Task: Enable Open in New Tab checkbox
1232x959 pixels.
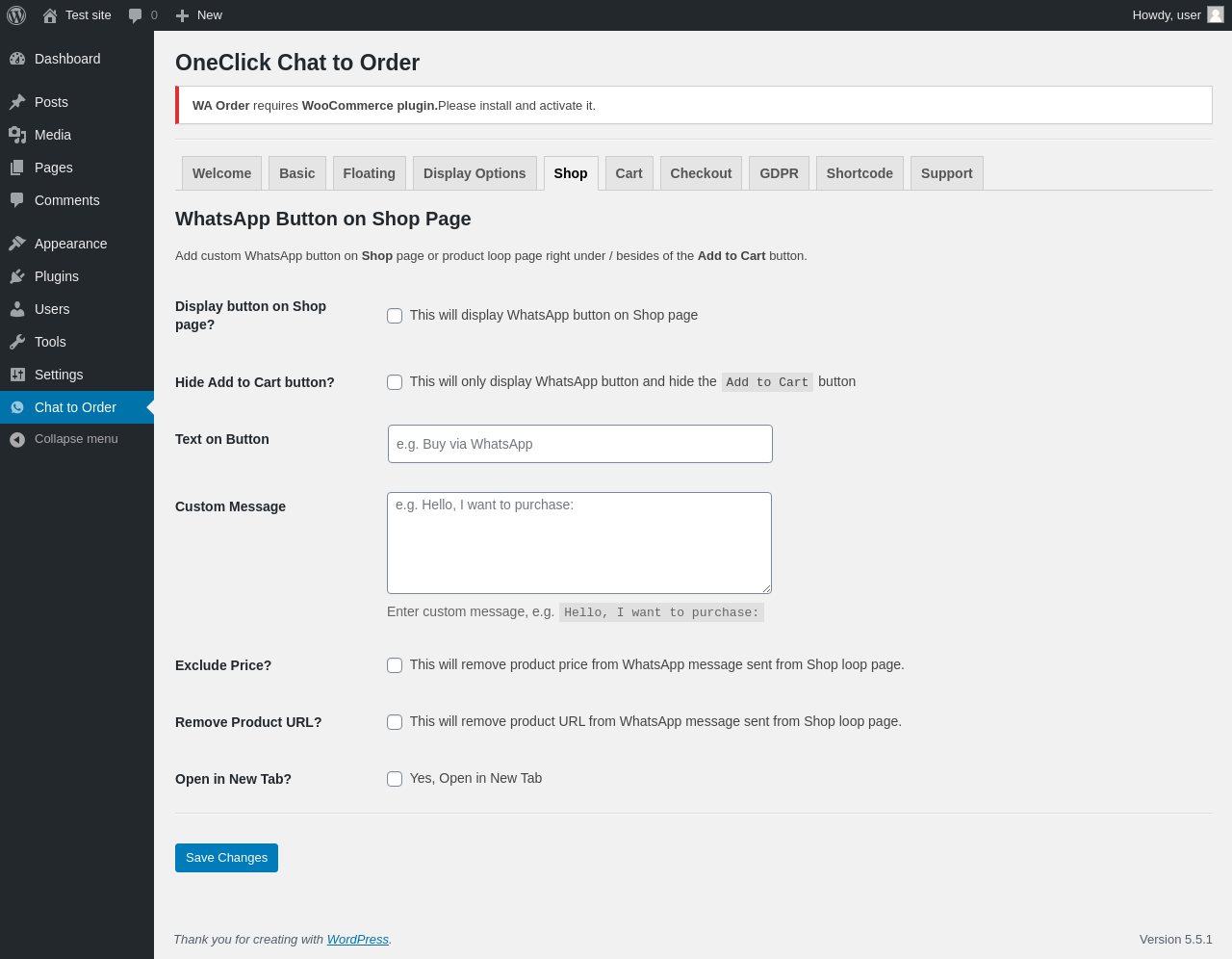Action: 395,779
